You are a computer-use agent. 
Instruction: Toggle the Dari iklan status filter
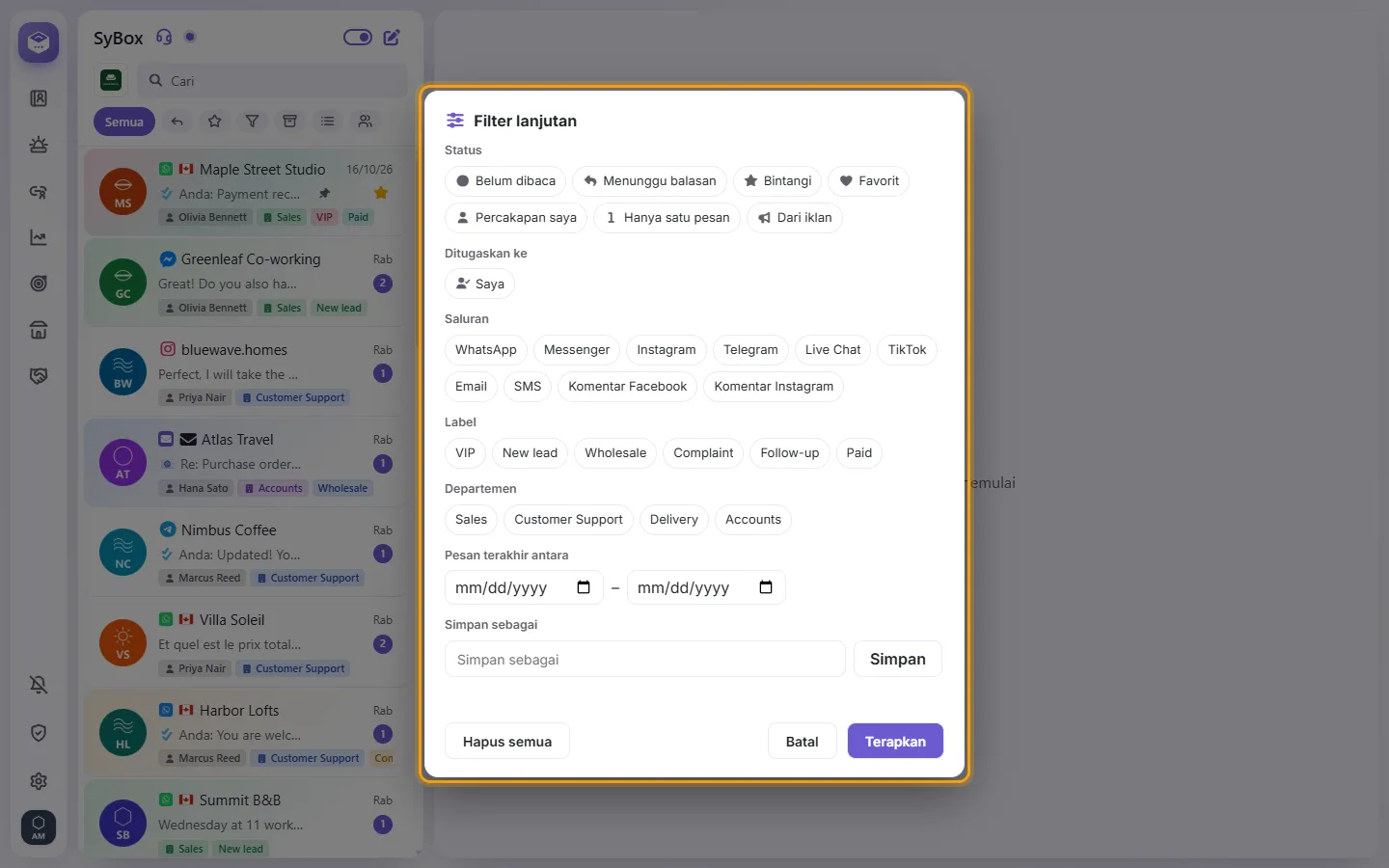[795, 218]
